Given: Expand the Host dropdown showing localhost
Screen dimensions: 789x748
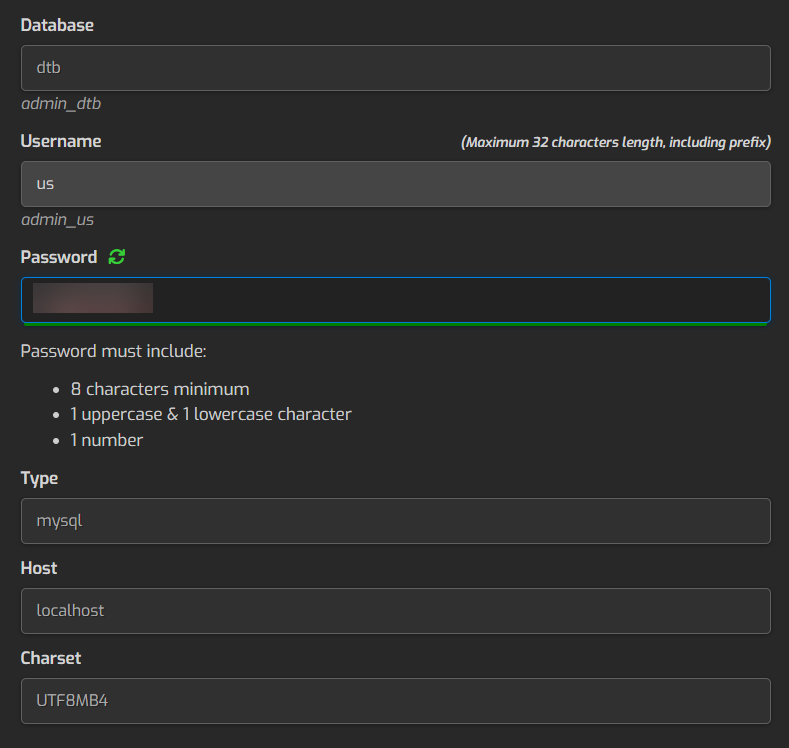Looking at the screenshot, I should point(395,610).
